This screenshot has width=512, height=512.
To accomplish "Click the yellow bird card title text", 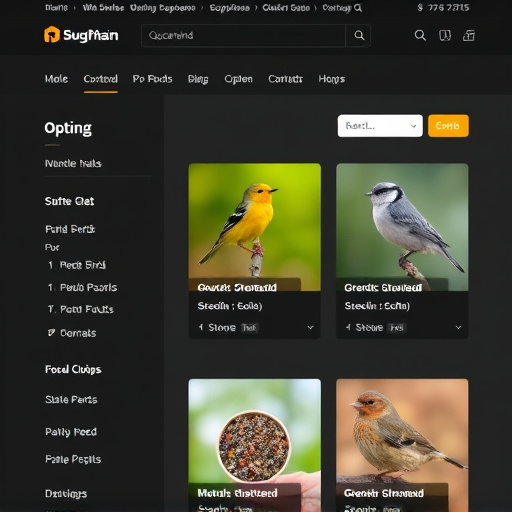I will pyautogui.click(x=237, y=288).
